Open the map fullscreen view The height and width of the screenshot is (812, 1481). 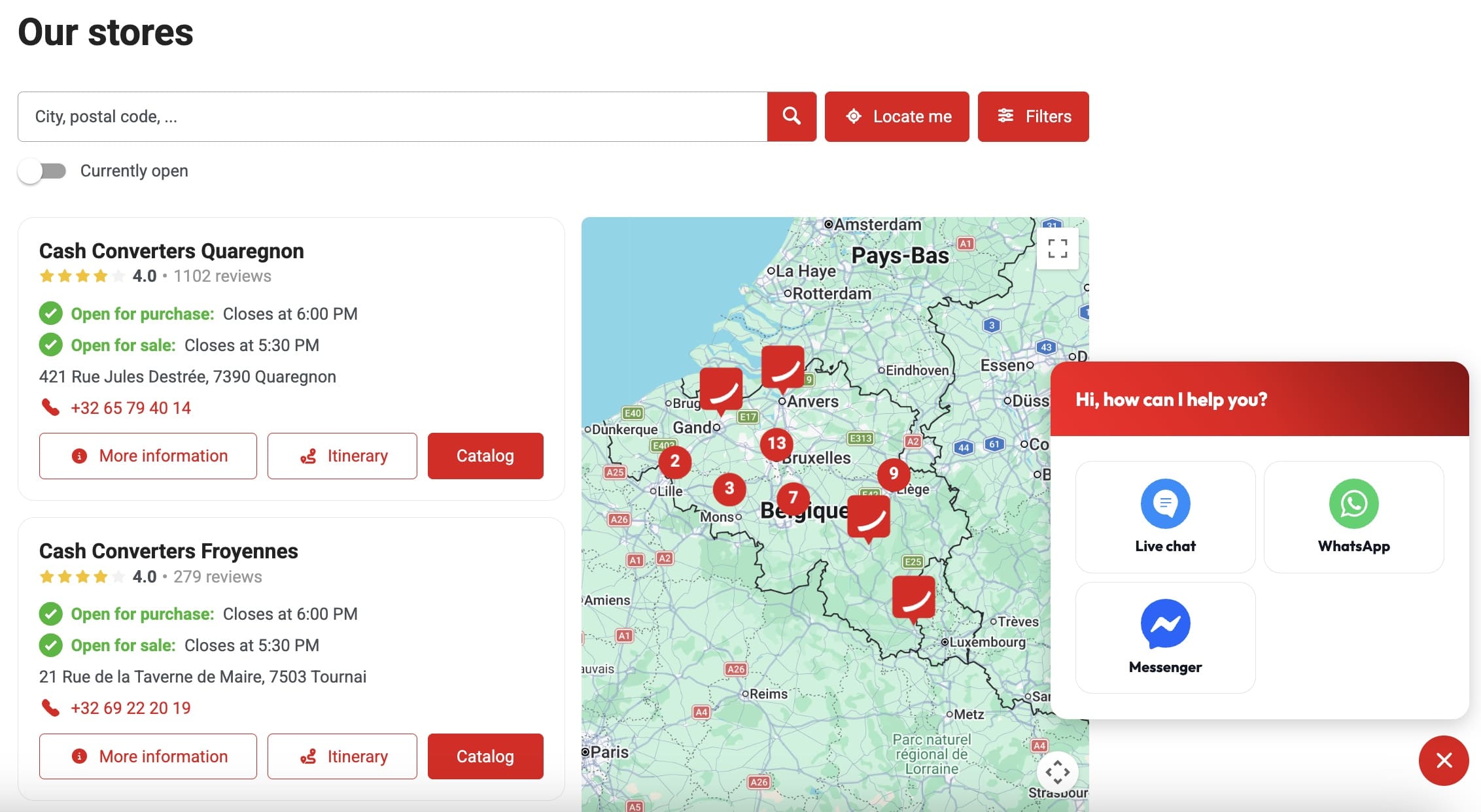tap(1058, 249)
